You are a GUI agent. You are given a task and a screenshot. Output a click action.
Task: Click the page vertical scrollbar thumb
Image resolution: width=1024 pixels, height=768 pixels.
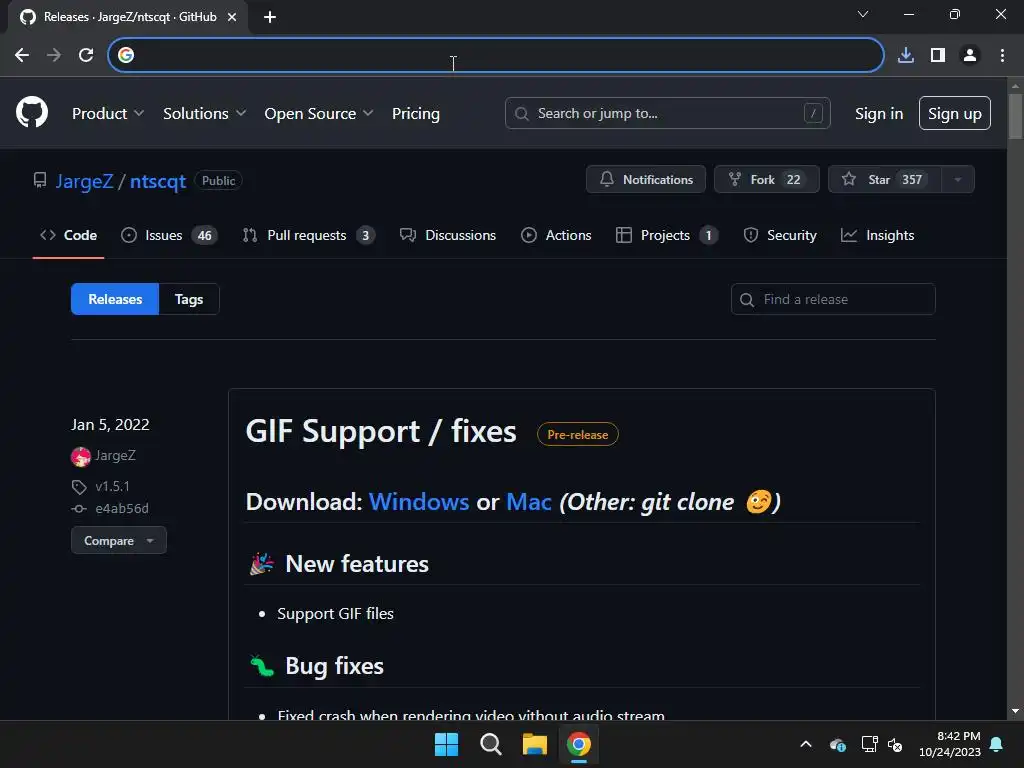pos(1015,116)
